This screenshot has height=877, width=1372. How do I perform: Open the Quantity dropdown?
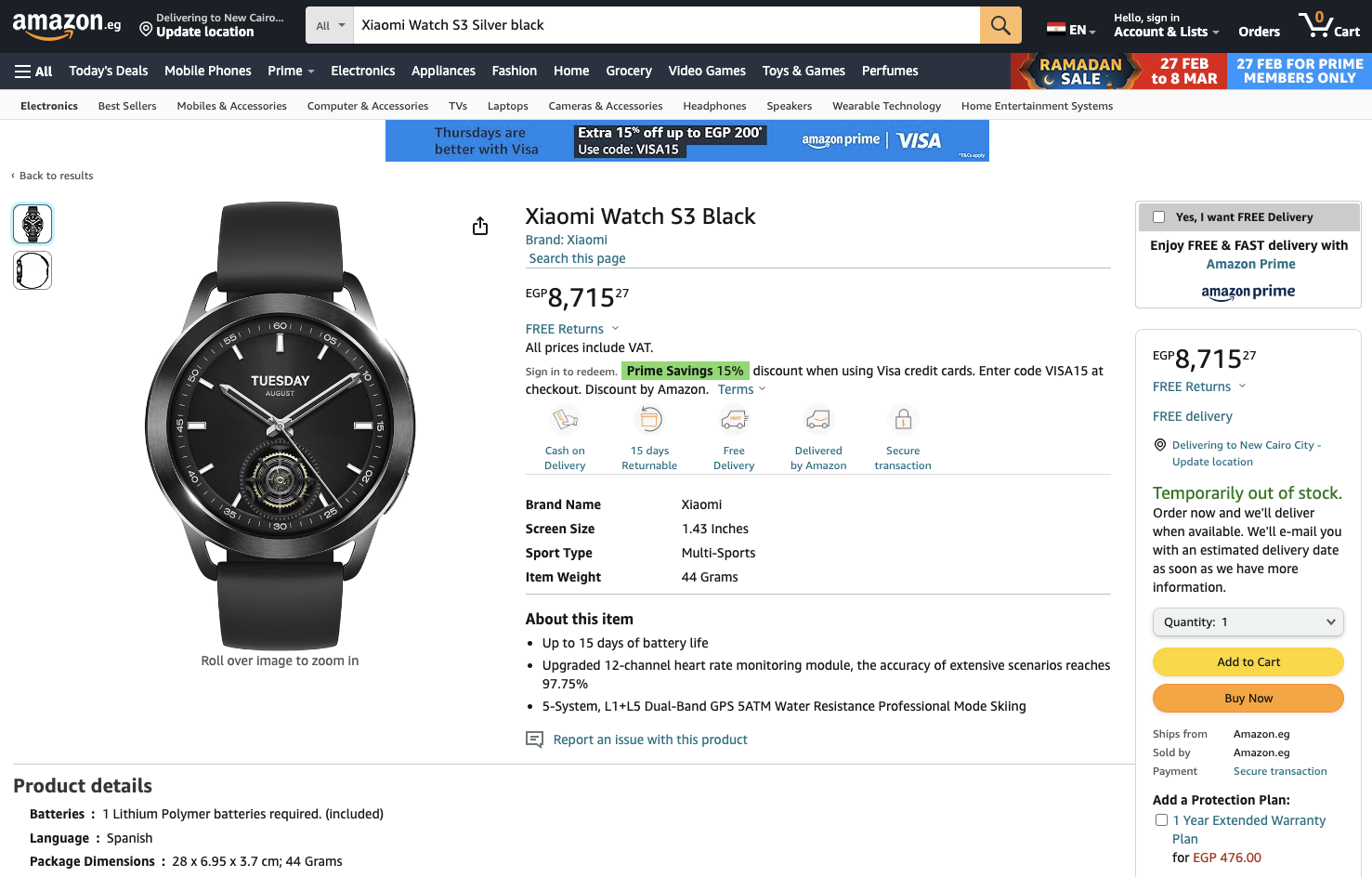[x=1248, y=622]
